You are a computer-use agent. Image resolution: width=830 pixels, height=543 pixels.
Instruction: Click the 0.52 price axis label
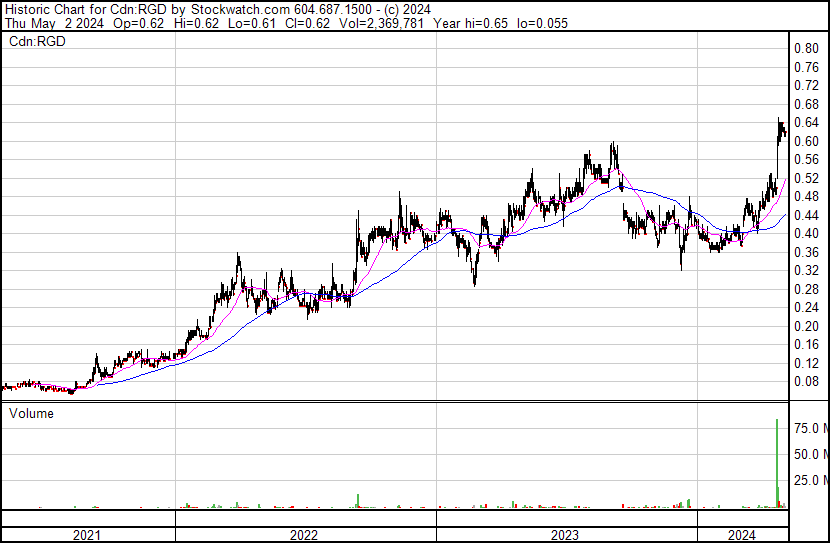[x=806, y=178]
